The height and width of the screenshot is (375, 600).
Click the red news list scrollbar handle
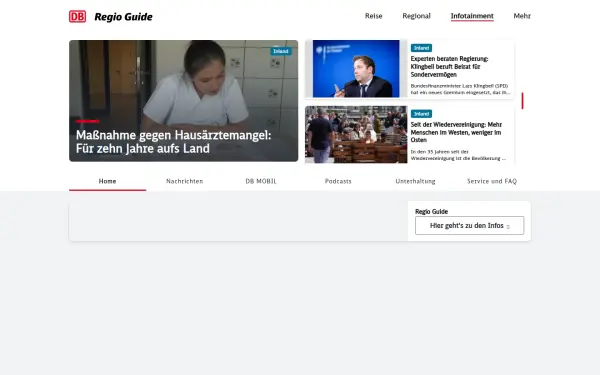coord(522,101)
